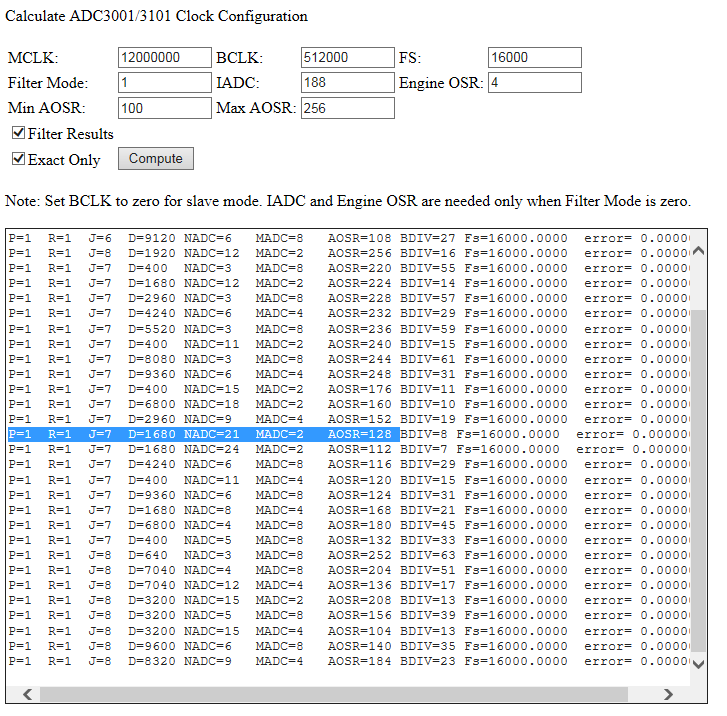Click the 'Calculate ADC3001/3101 Clock Configuration' heading
Screen dimensions: 727x716
point(156,16)
